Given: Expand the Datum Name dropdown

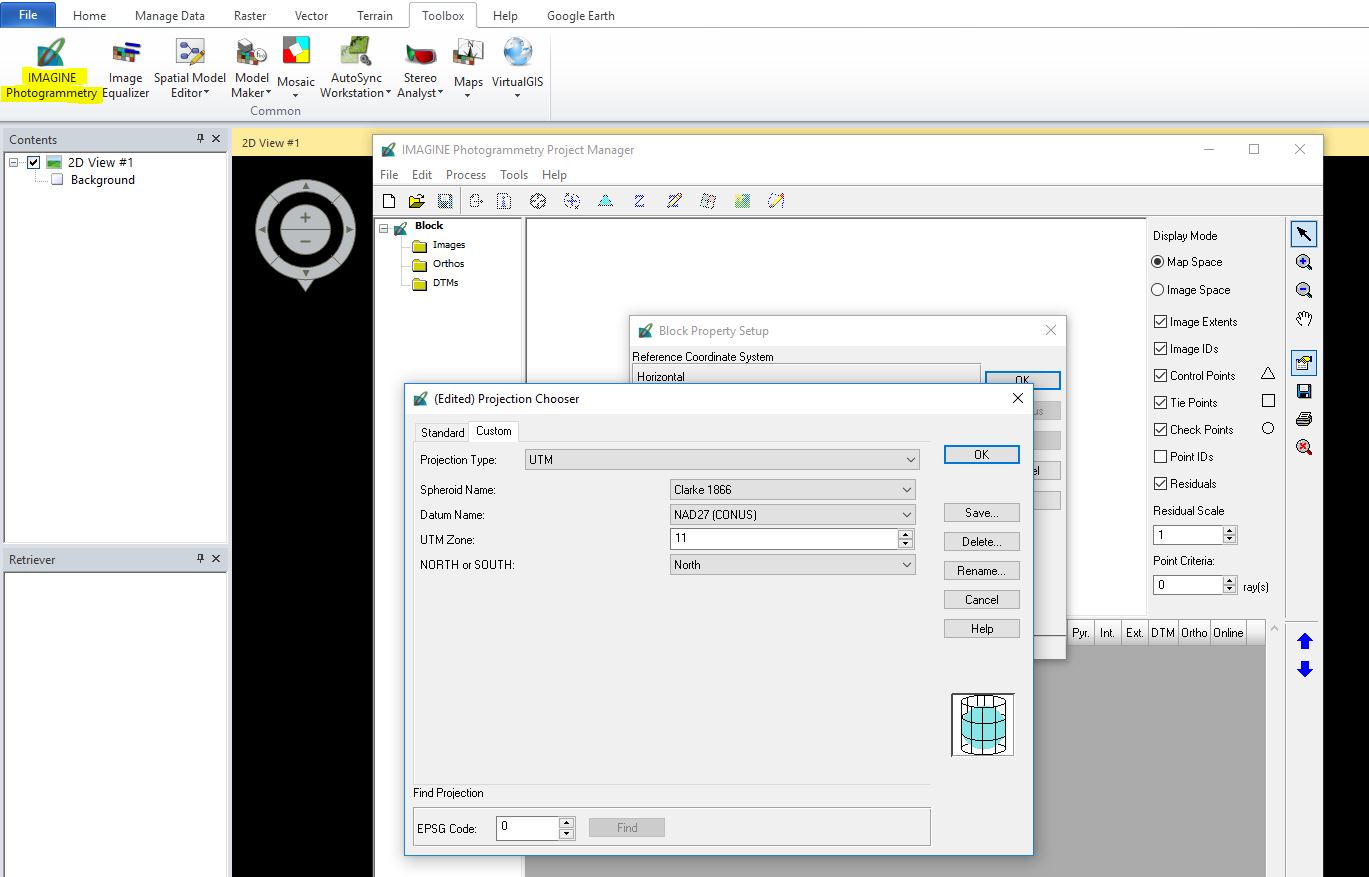Looking at the screenshot, I should tap(793, 515).
